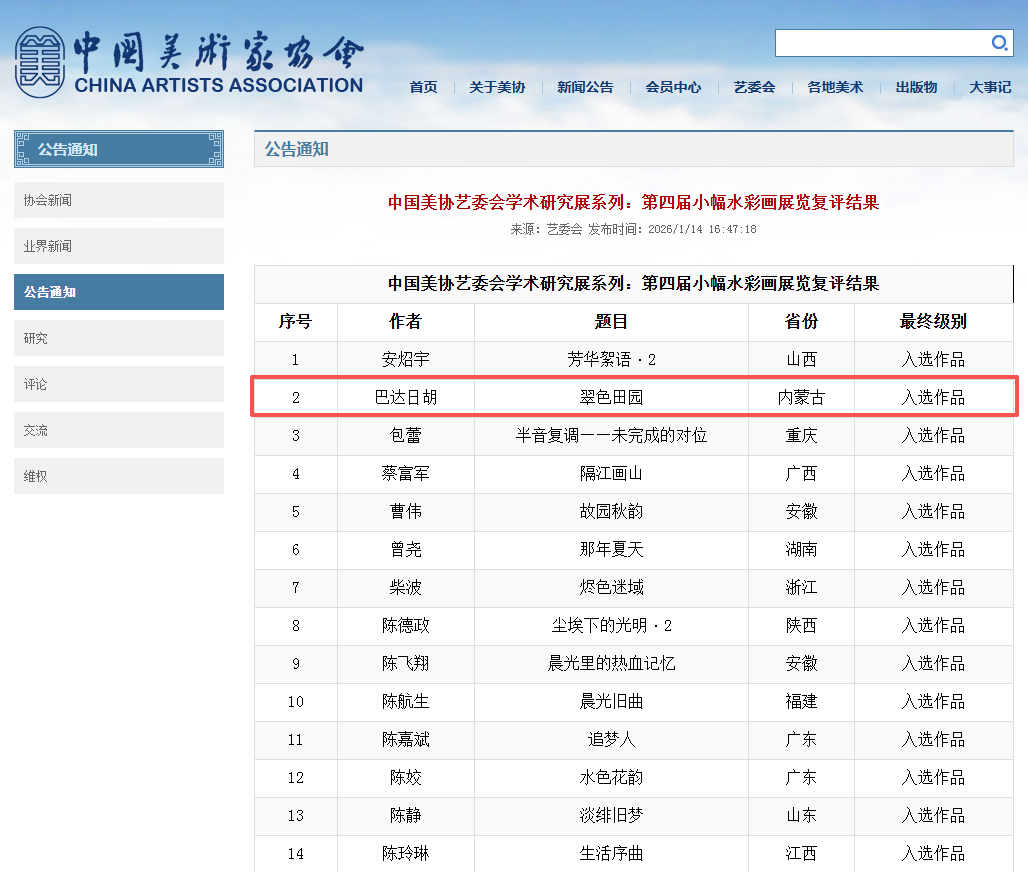Click the search magnifier icon
Screen dimensions: 1028x872
(x=999, y=43)
